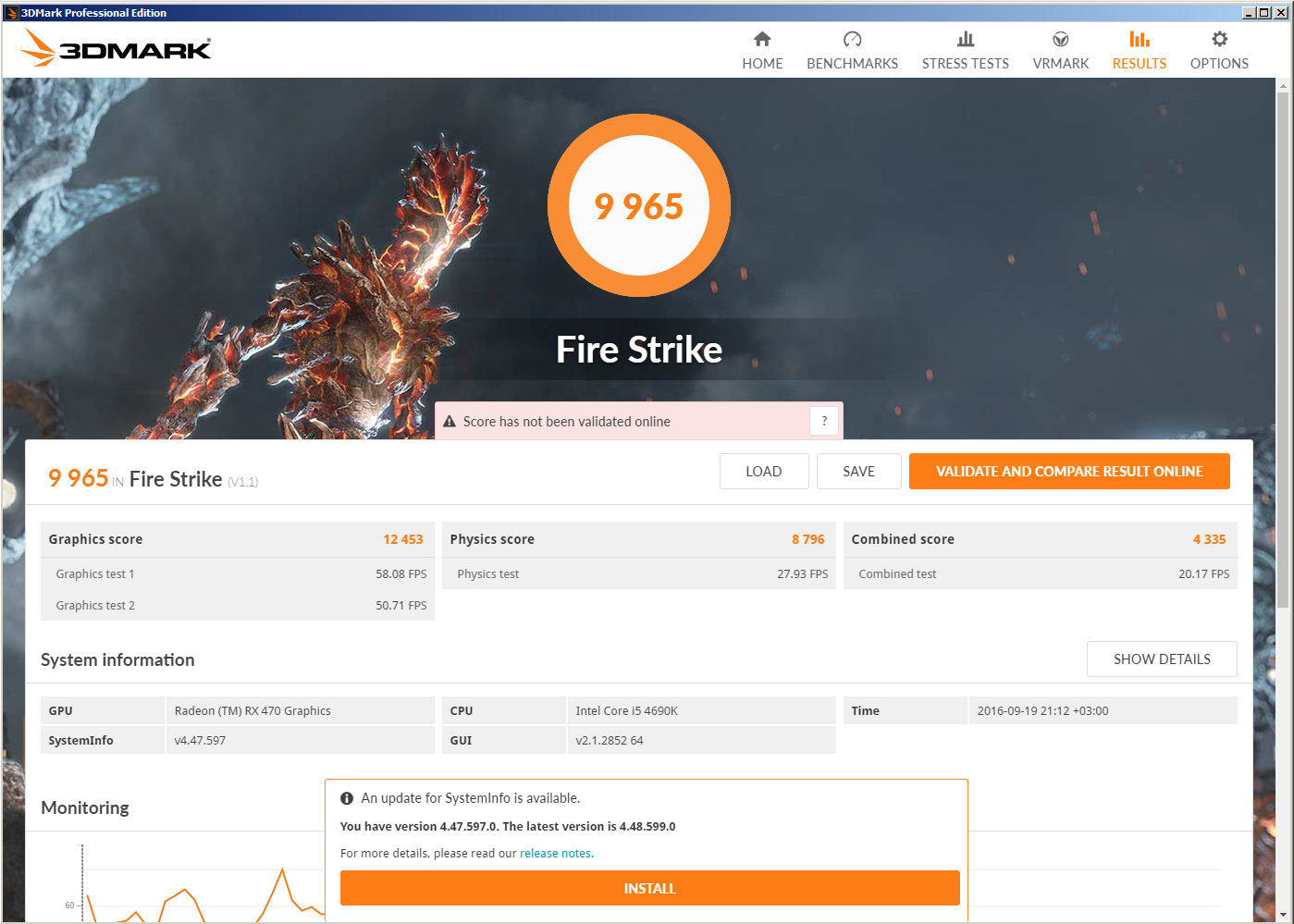Click the Stress Tests bar chart icon
Image resolution: width=1294 pixels, height=924 pixels.
(x=966, y=39)
